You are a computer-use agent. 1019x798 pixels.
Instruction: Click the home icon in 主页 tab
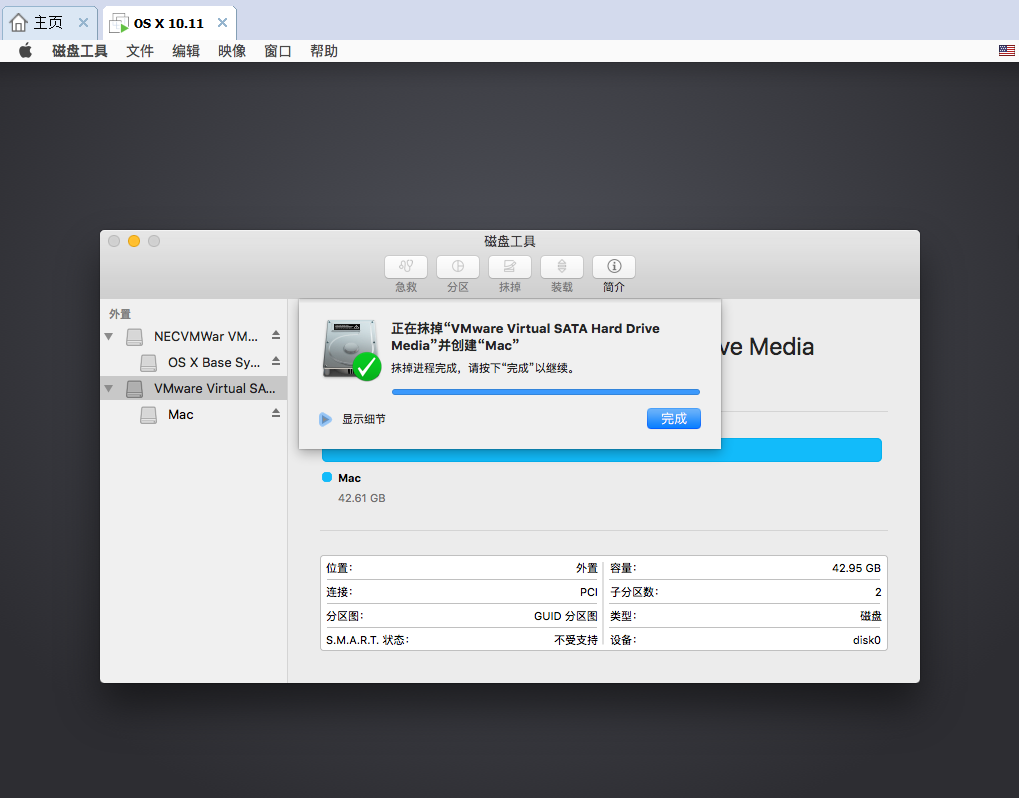pos(19,23)
